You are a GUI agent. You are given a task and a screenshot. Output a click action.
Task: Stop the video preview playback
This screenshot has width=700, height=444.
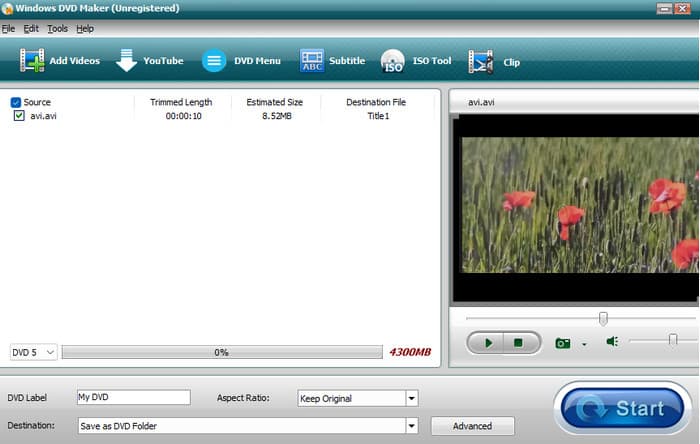[519, 343]
